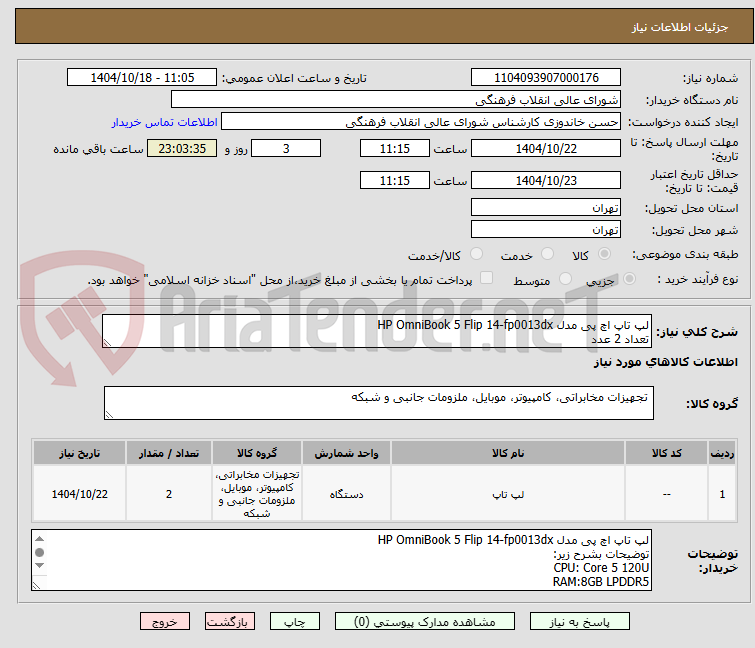Click the price validity date 1404/10/23 field

pyautogui.click(x=546, y=180)
